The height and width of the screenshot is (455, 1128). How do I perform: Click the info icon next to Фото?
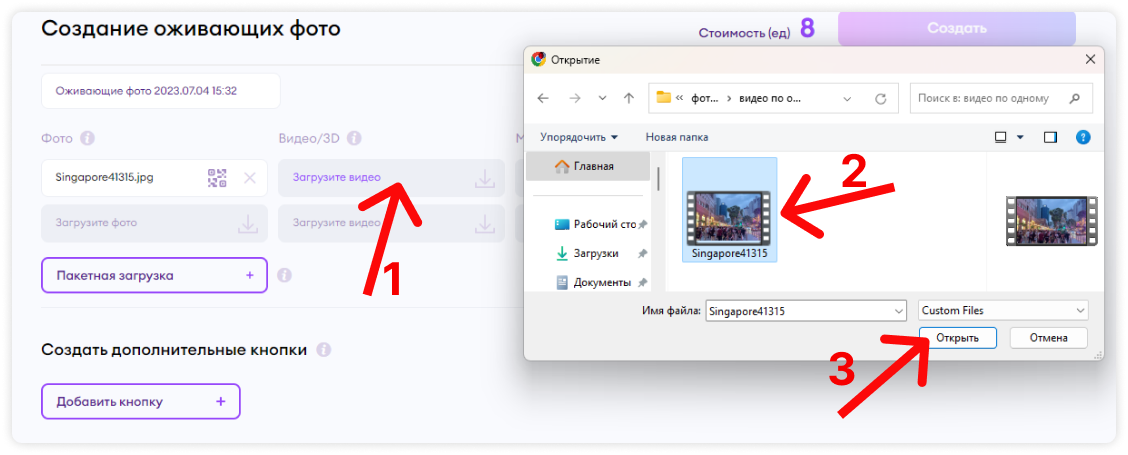87,138
